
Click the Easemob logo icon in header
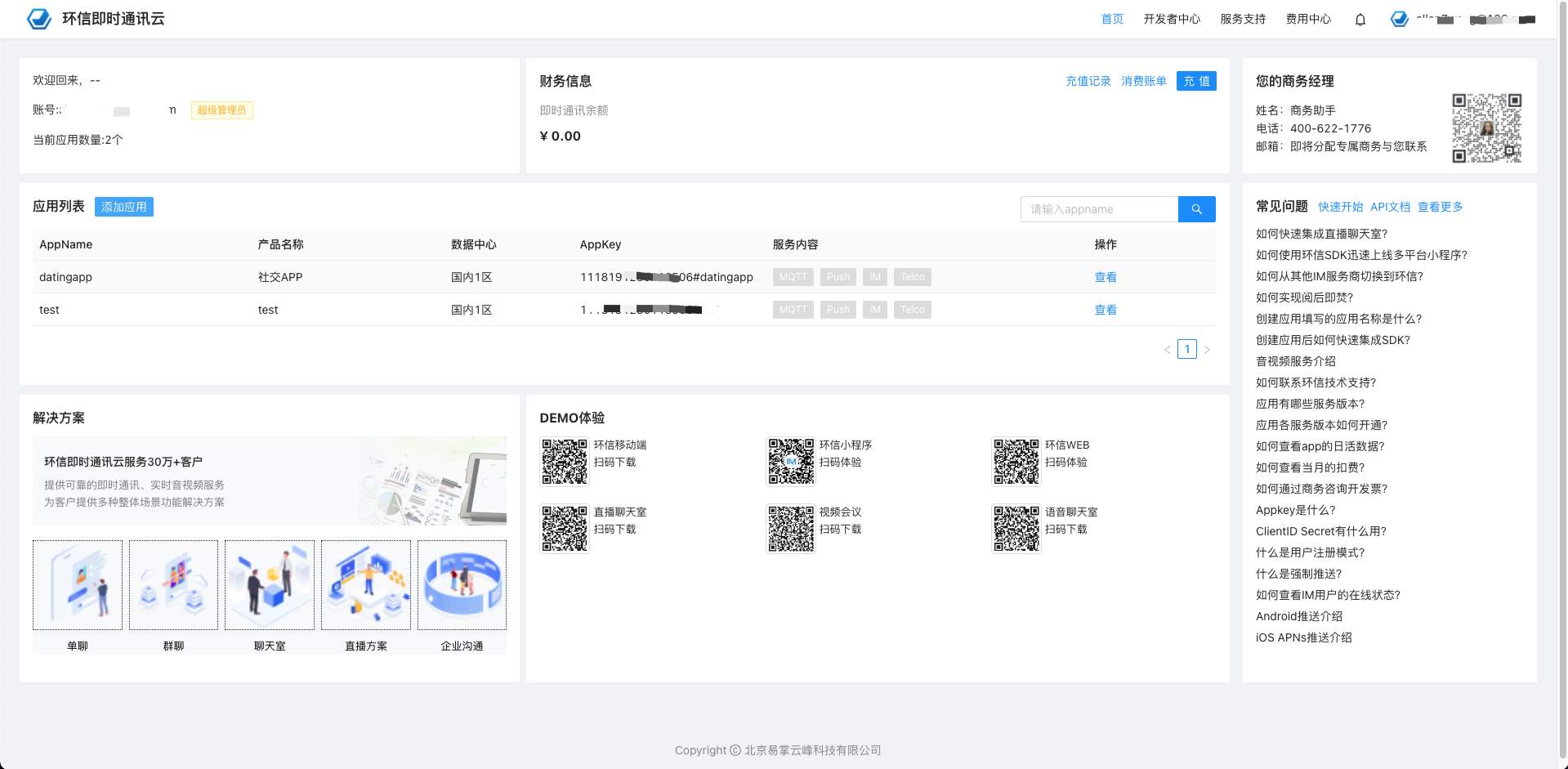click(x=38, y=19)
